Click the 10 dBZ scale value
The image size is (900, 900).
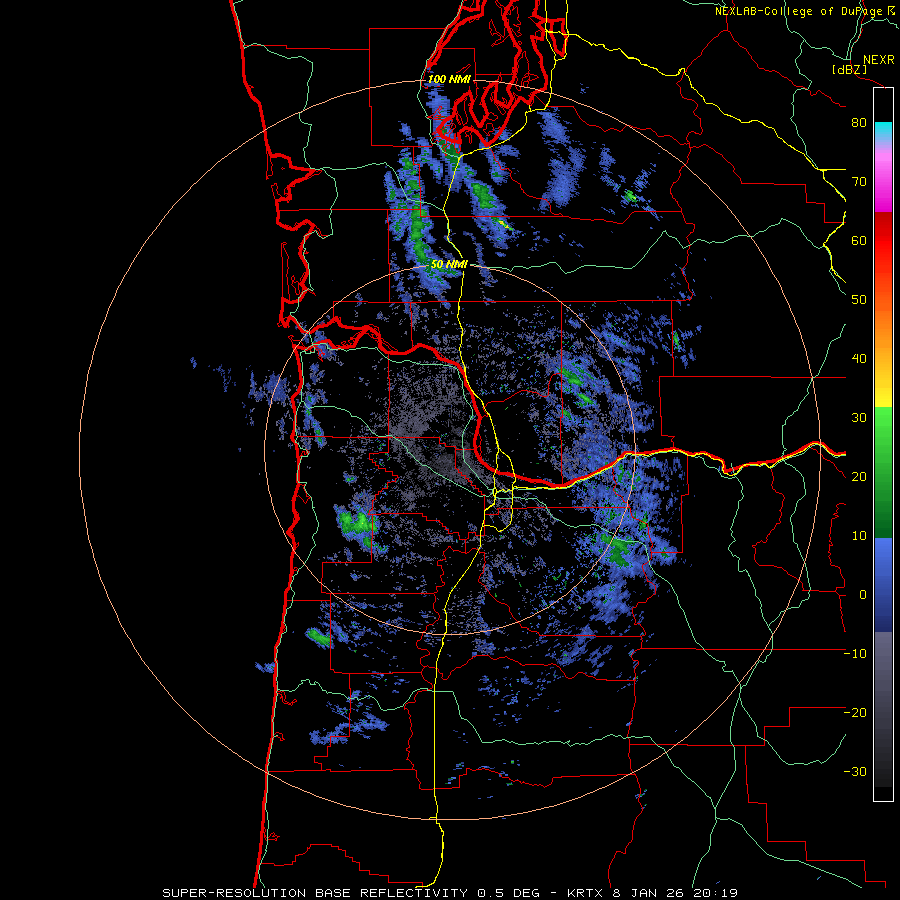click(859, 536)
